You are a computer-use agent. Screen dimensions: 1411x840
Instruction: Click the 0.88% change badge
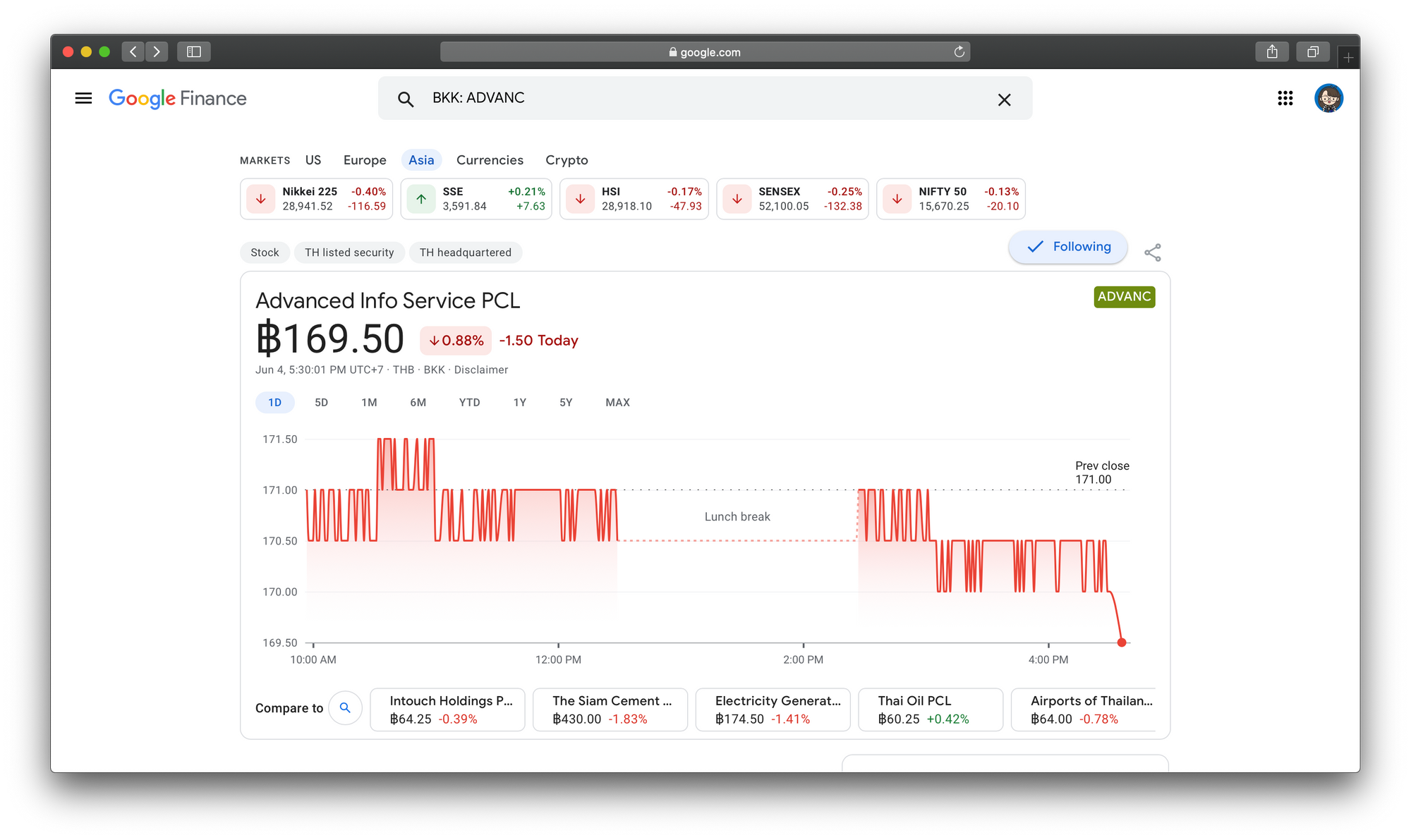click(x=456, y=341)
